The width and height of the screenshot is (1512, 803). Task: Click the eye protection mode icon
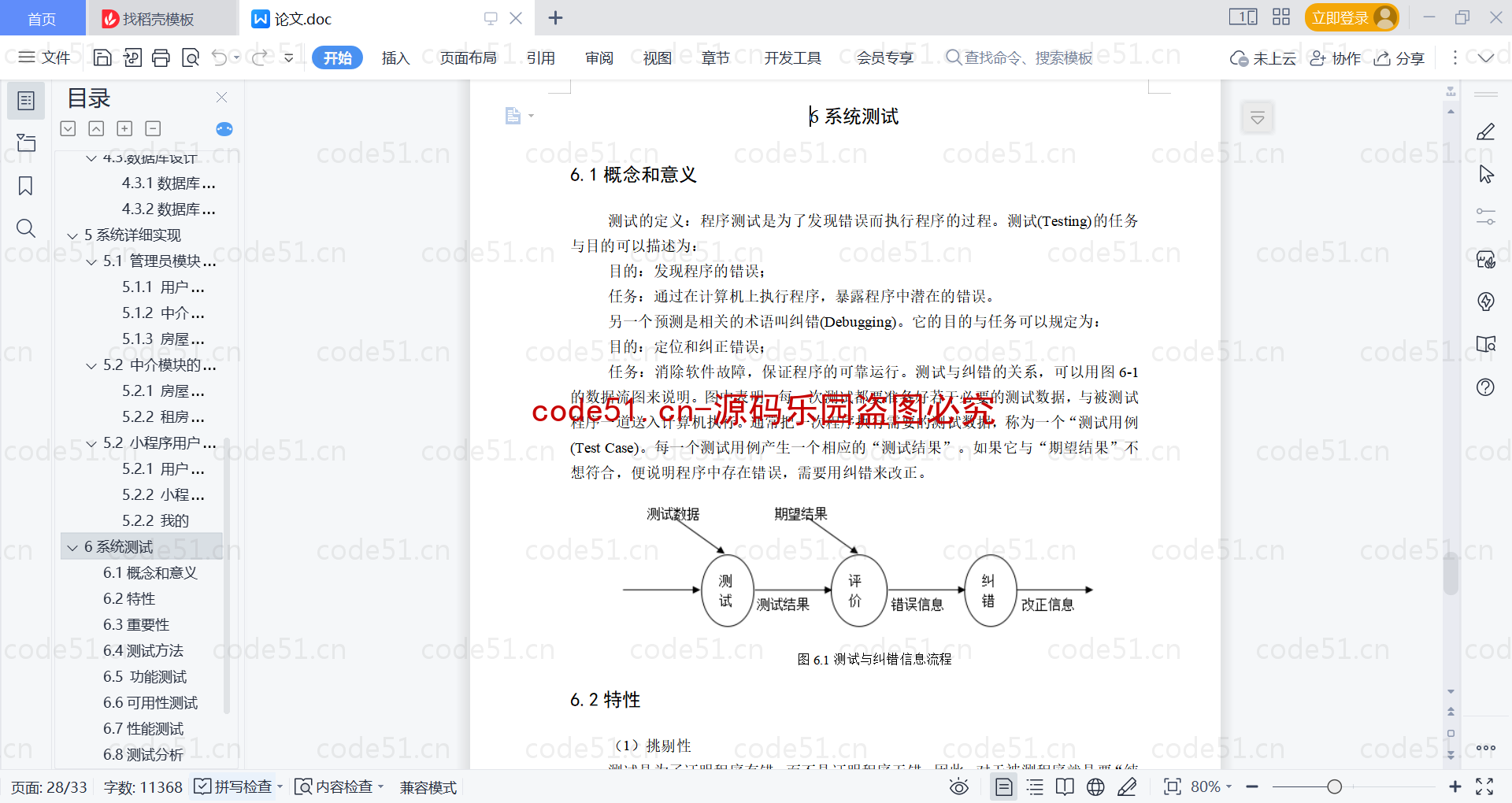pyautogui.click(x=959, y=786)
